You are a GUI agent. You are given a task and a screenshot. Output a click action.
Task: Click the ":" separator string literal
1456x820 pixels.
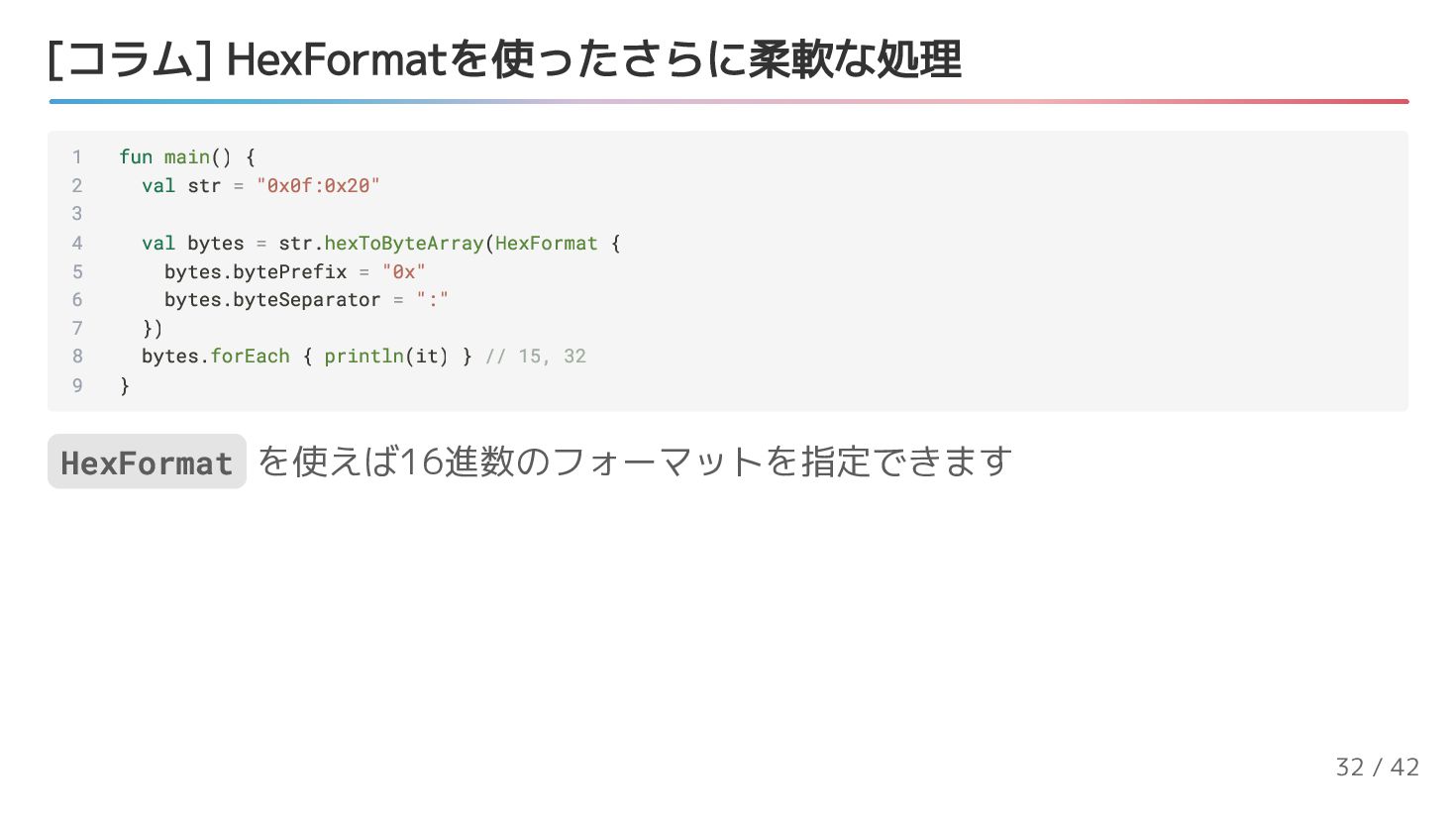pos(432,299)
